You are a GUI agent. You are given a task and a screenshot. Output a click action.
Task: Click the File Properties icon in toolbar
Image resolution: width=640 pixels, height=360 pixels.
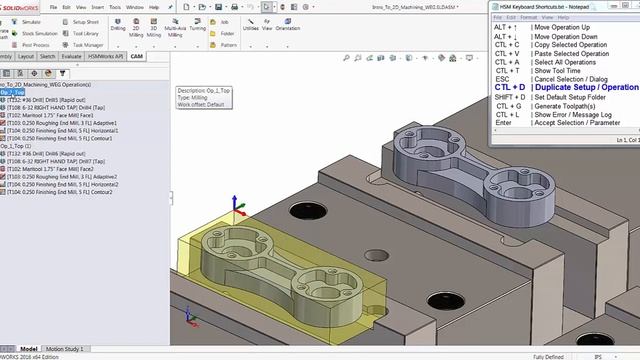coord(294,7)
